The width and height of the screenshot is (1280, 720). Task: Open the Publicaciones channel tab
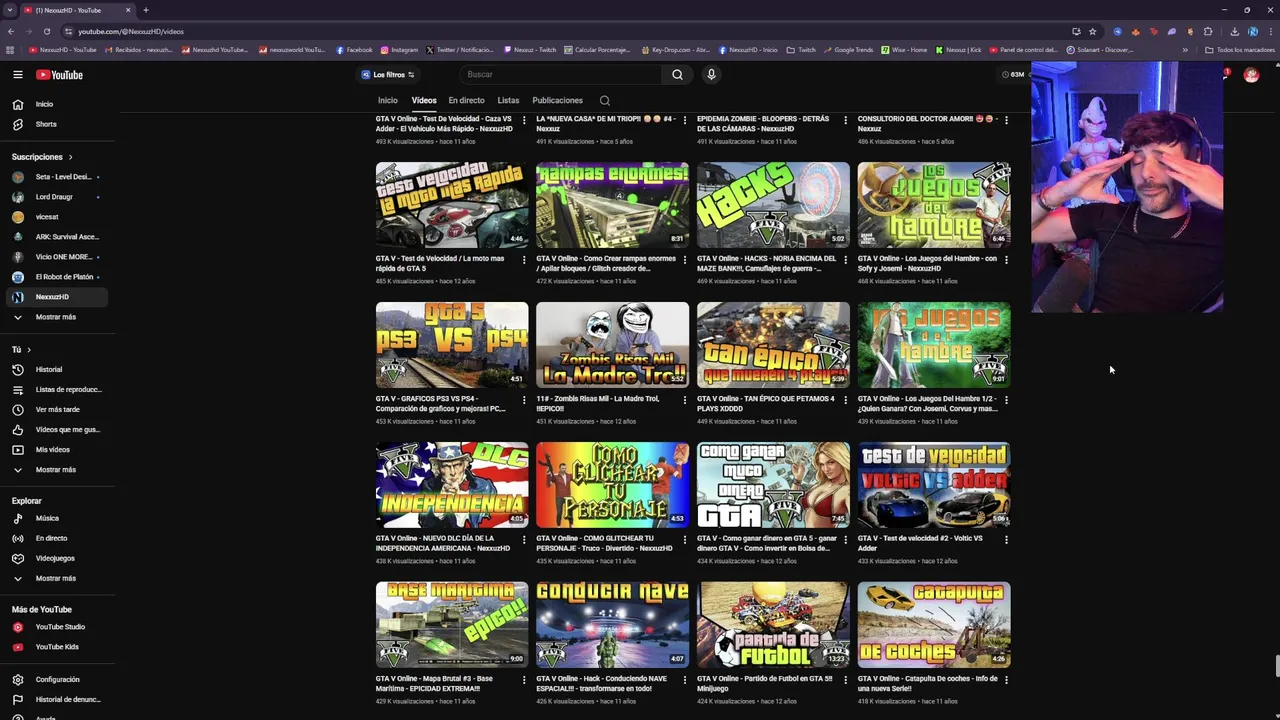point(557,101)
